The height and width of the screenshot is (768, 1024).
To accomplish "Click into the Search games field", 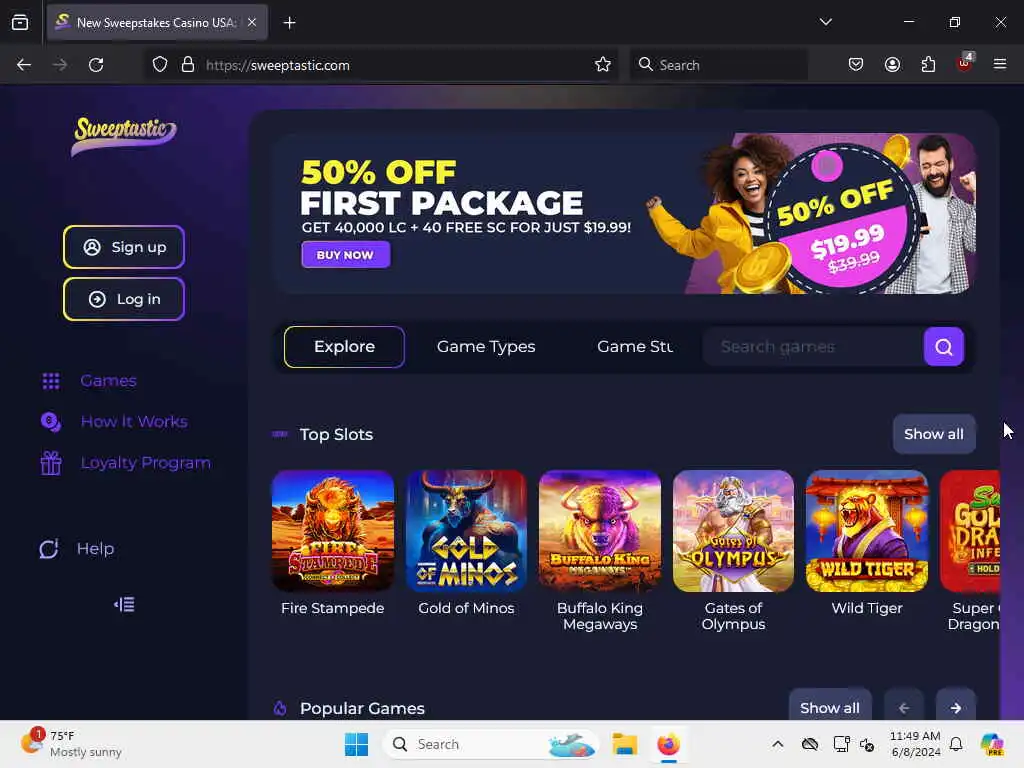I will coord(813,347).
